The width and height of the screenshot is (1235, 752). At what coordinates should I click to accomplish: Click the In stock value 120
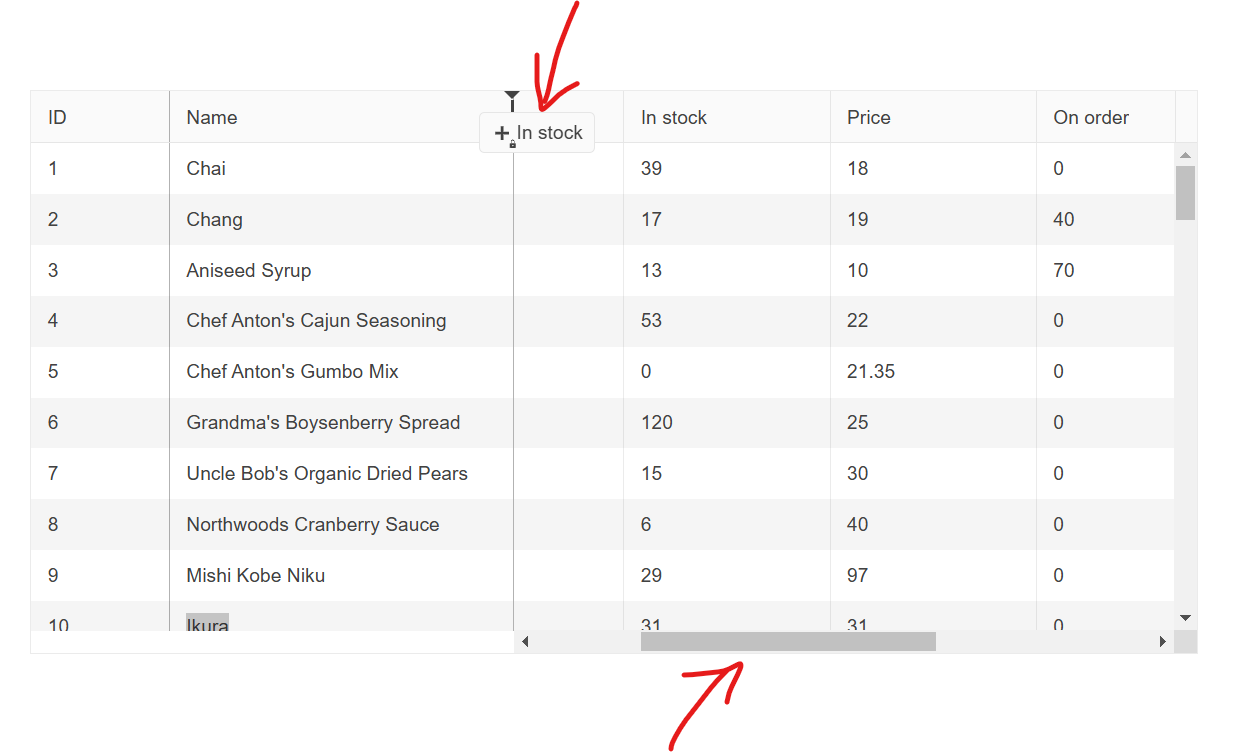coord(657,422)
